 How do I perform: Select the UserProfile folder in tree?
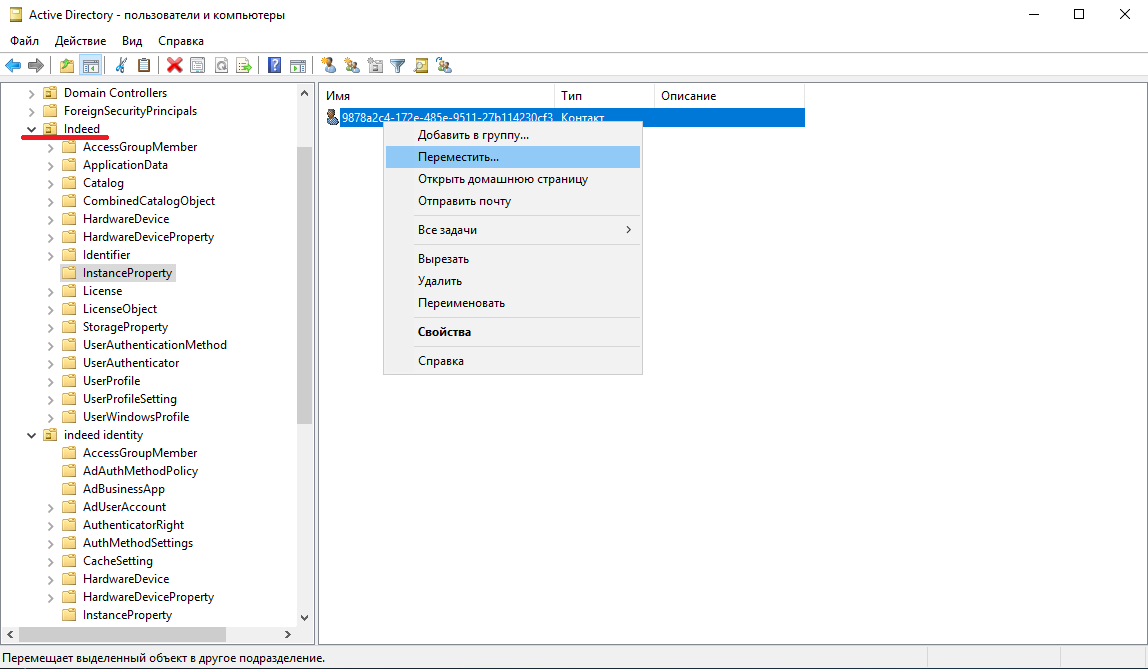pos(111,381)
